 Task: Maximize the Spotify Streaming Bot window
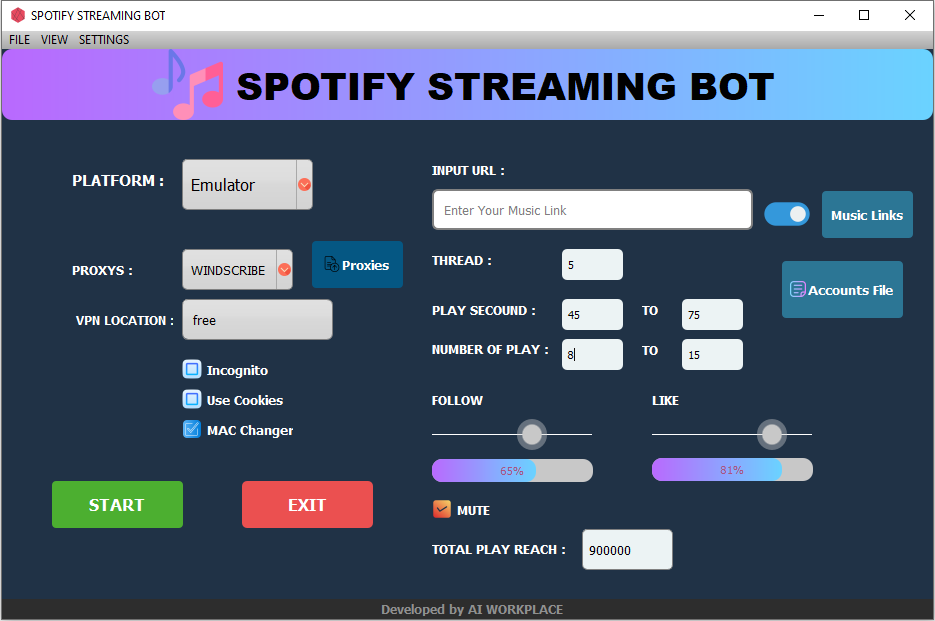pyautogui.click(x=863, y=16)
